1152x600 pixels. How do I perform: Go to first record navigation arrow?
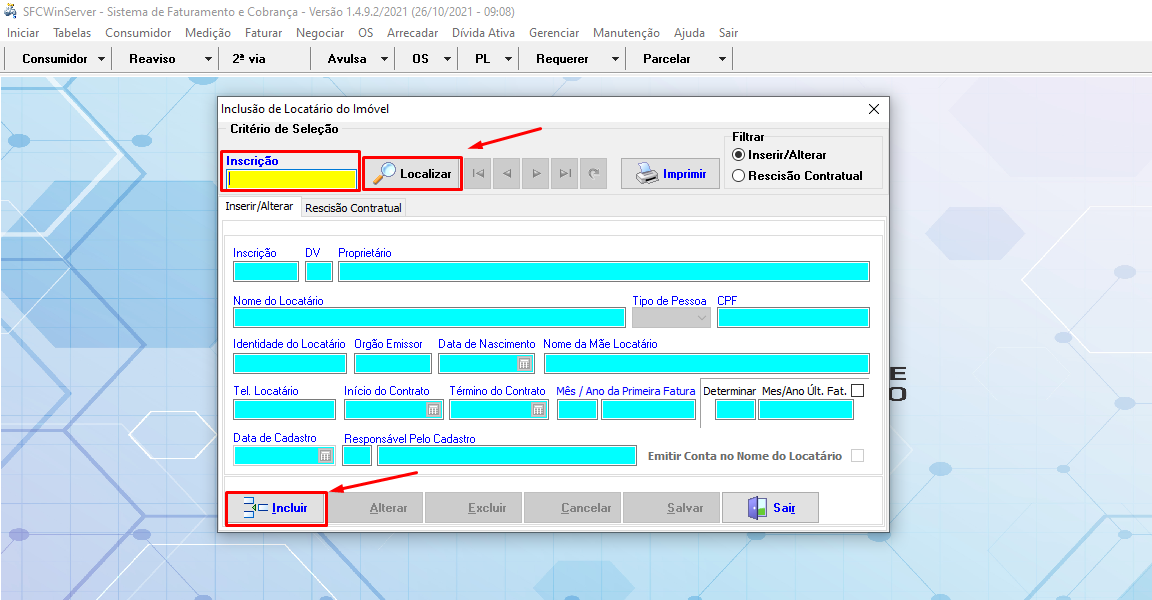(479, 174)
